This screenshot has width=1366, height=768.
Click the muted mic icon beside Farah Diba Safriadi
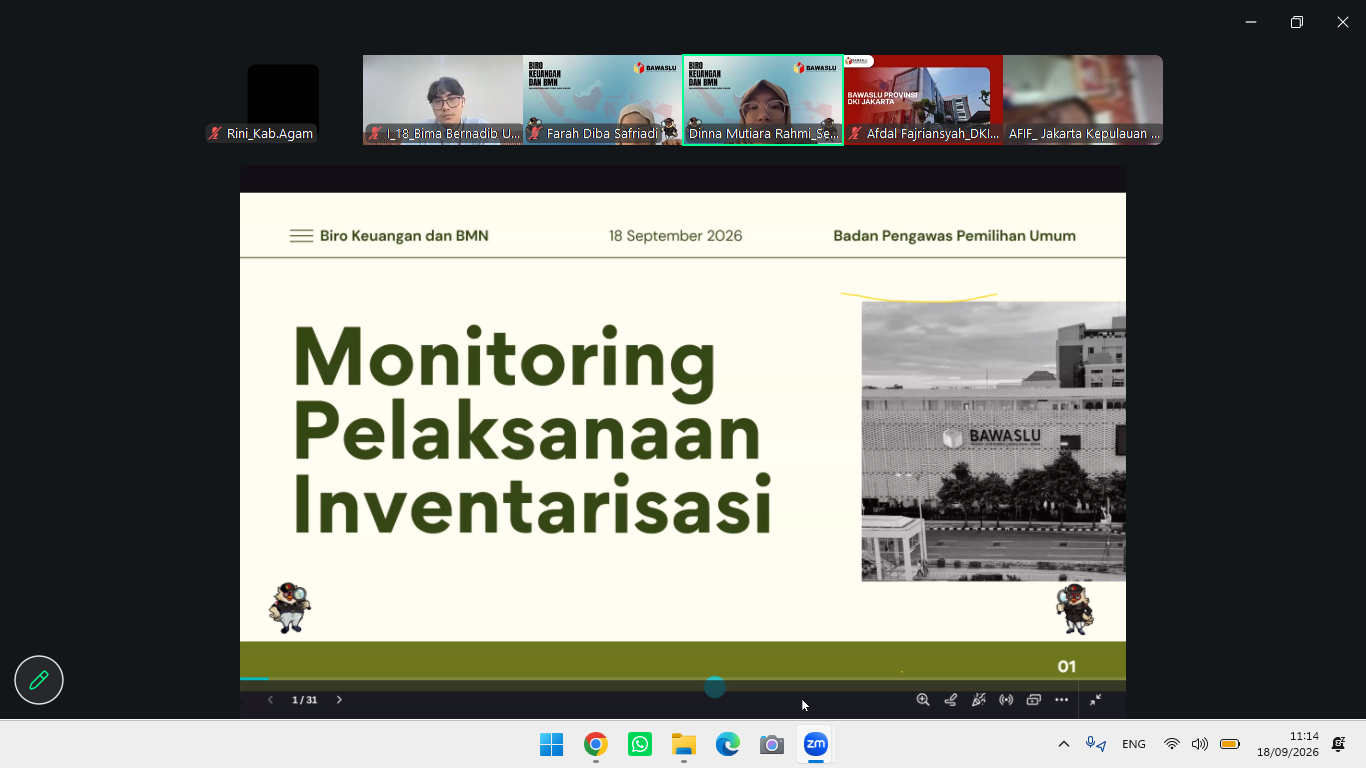click(535, 133)
